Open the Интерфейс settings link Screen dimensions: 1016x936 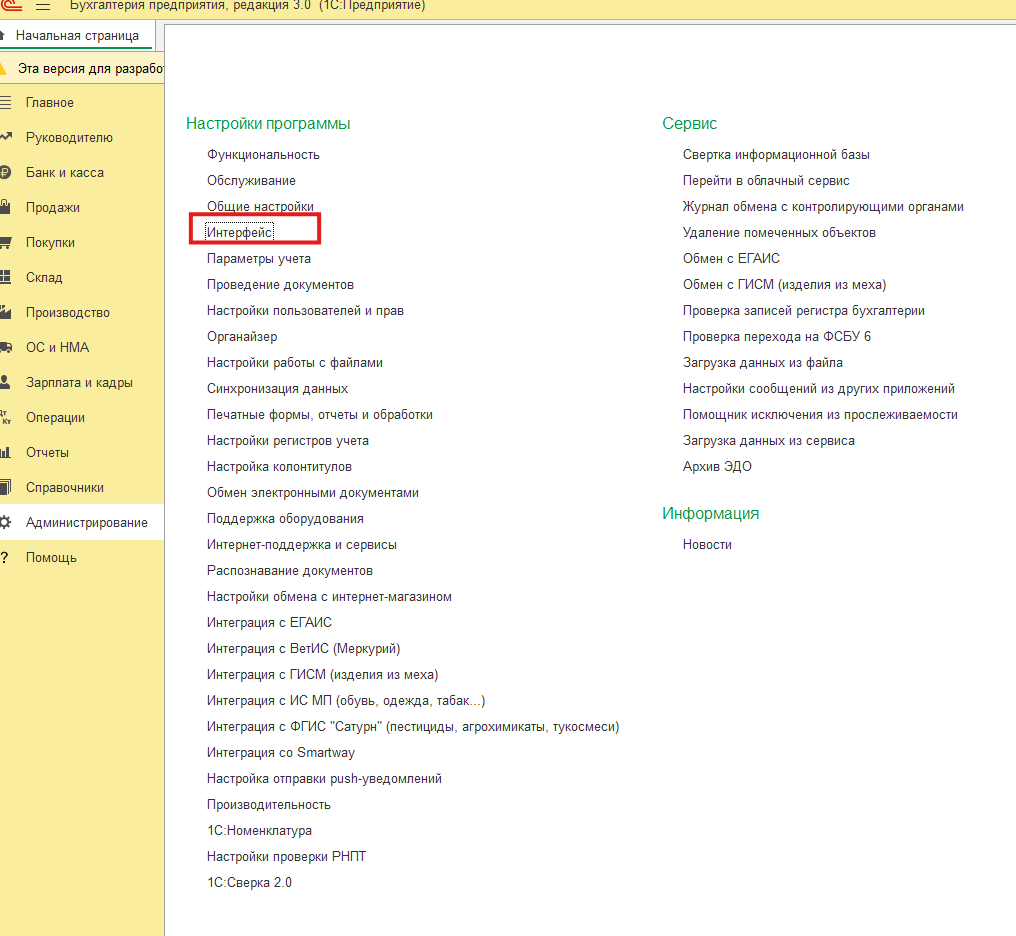[240, 232]
